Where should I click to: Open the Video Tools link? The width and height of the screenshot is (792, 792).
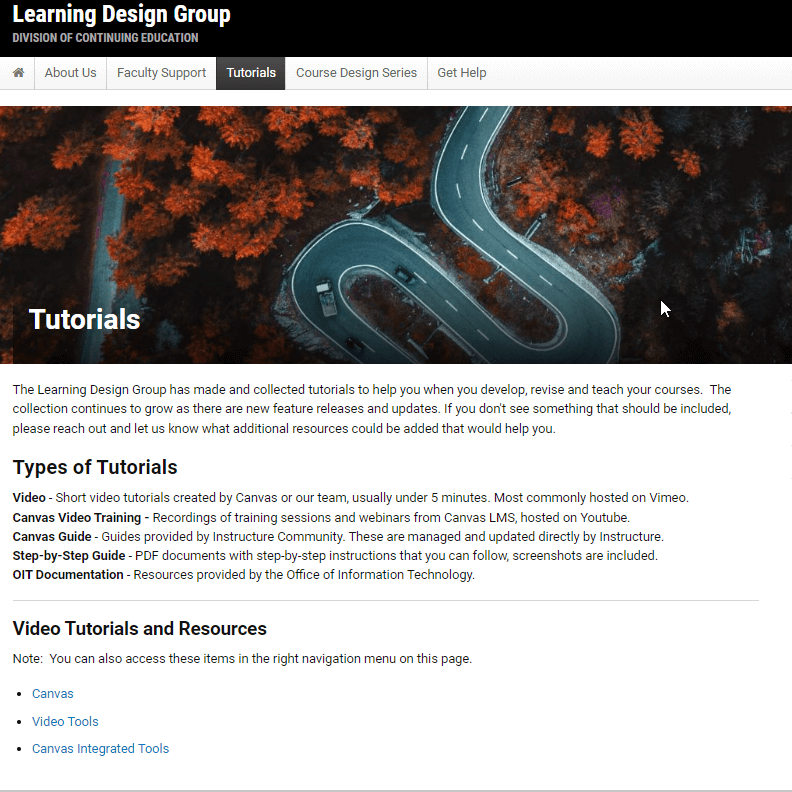tap(65, 722)
